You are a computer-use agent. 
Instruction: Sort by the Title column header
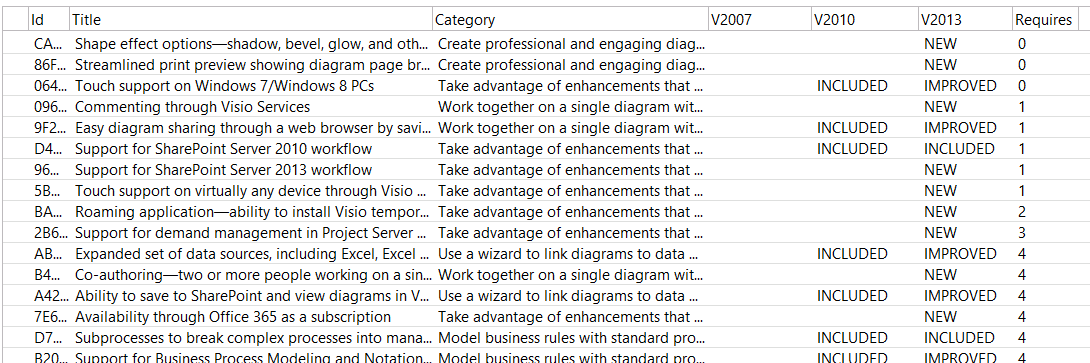click(x=250, y=20)
